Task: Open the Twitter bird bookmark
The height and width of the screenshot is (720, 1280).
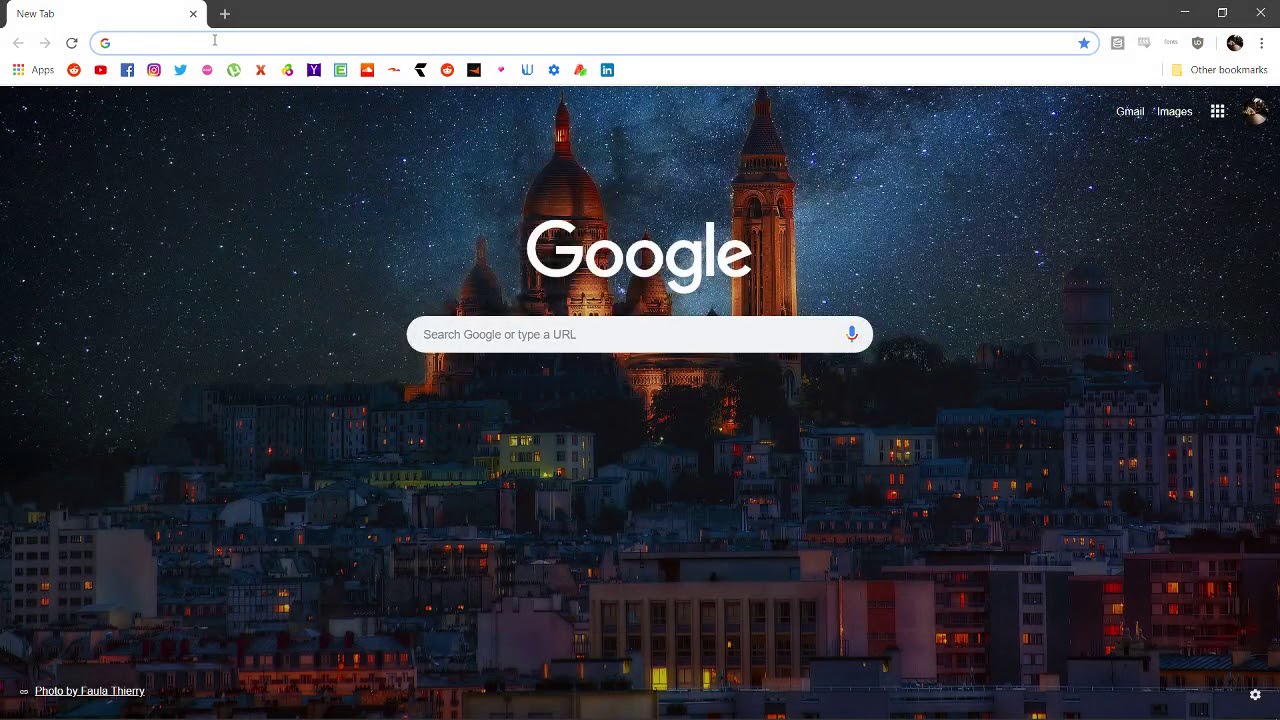Action: tap(180, 70)
